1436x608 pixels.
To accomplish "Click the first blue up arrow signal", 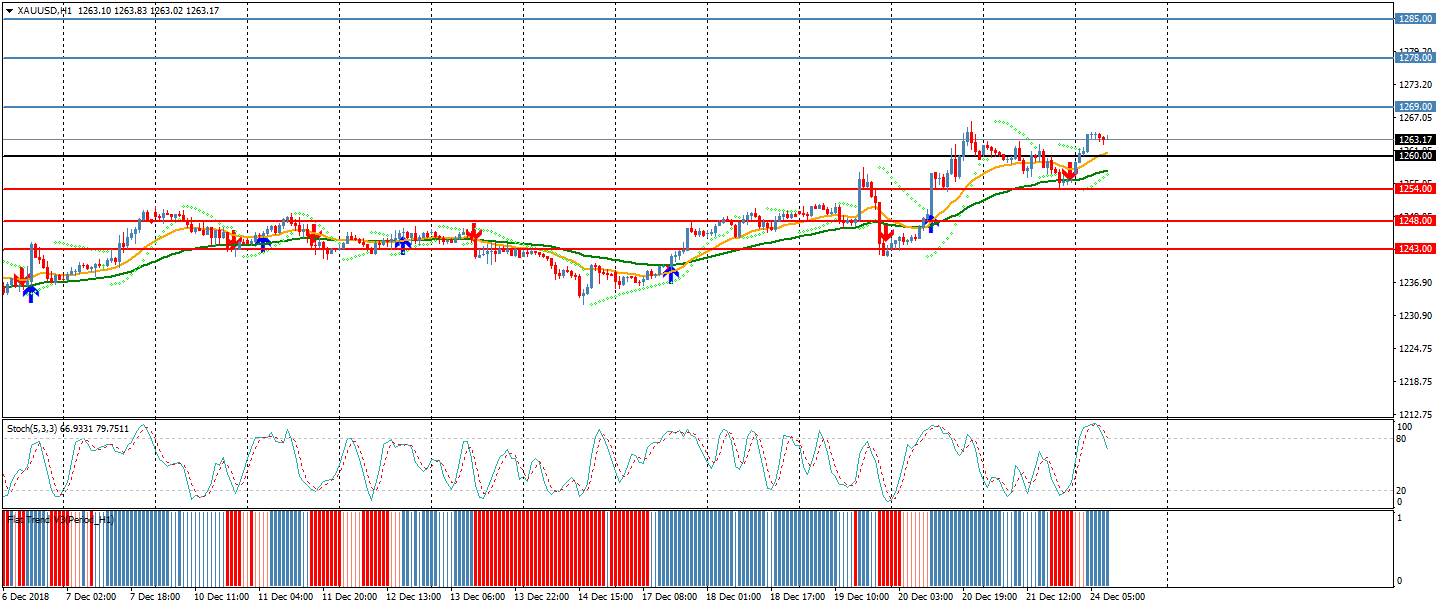I will coord(31,293).
